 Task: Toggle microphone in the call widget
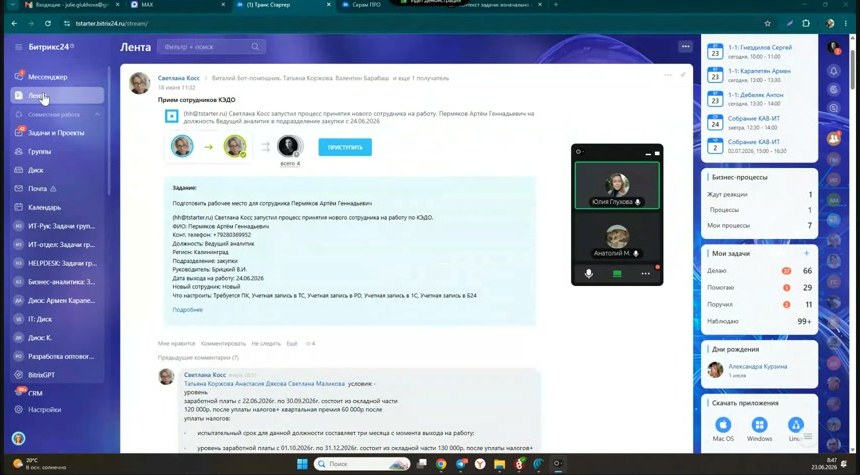point(589,273)
